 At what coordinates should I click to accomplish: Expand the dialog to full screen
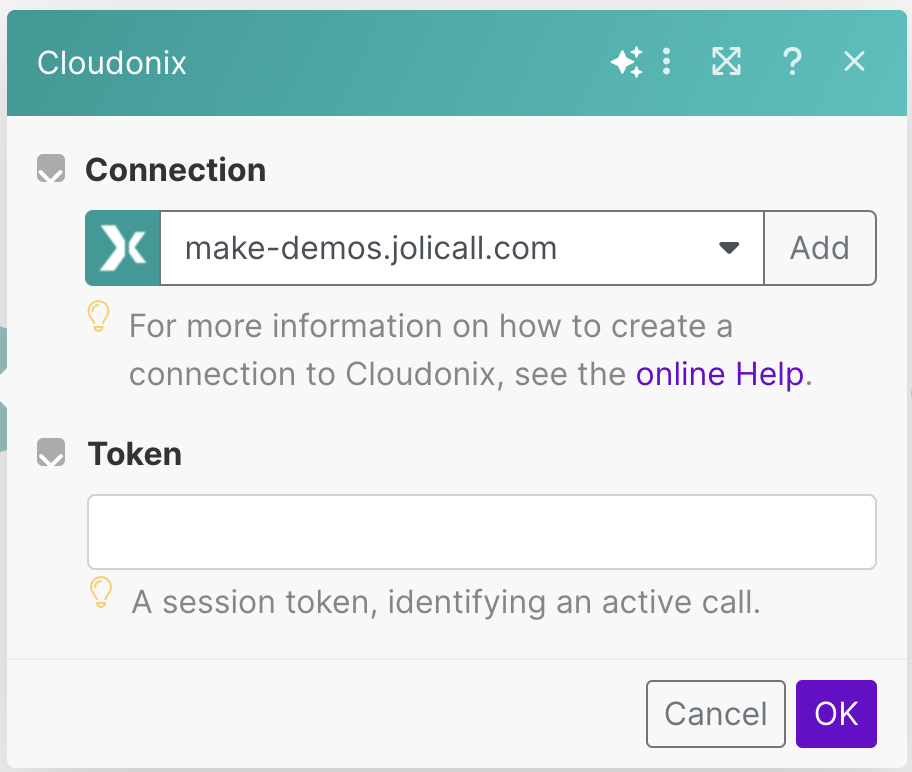tap(726, 63)
